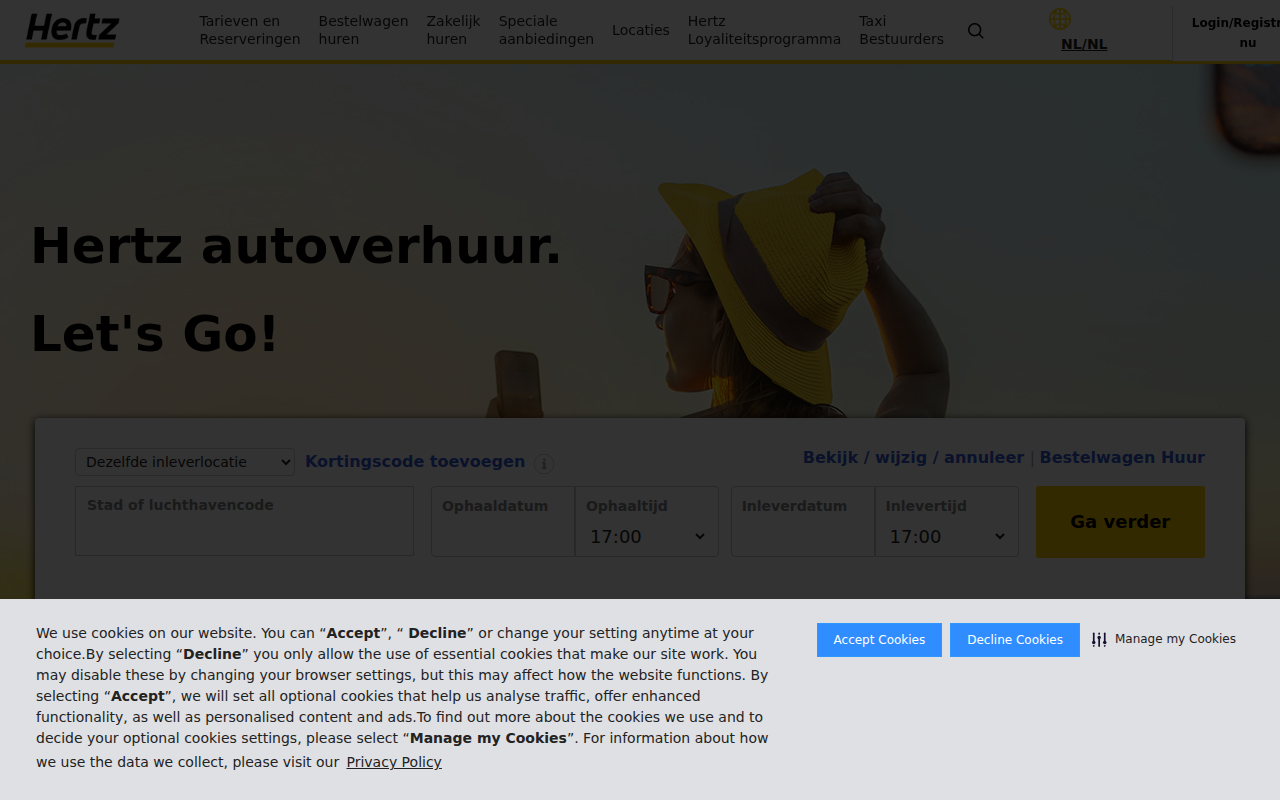Screen dimensions: 1280x800
Task: Click the Hertz logo
Action: click(x=72, y=30)
